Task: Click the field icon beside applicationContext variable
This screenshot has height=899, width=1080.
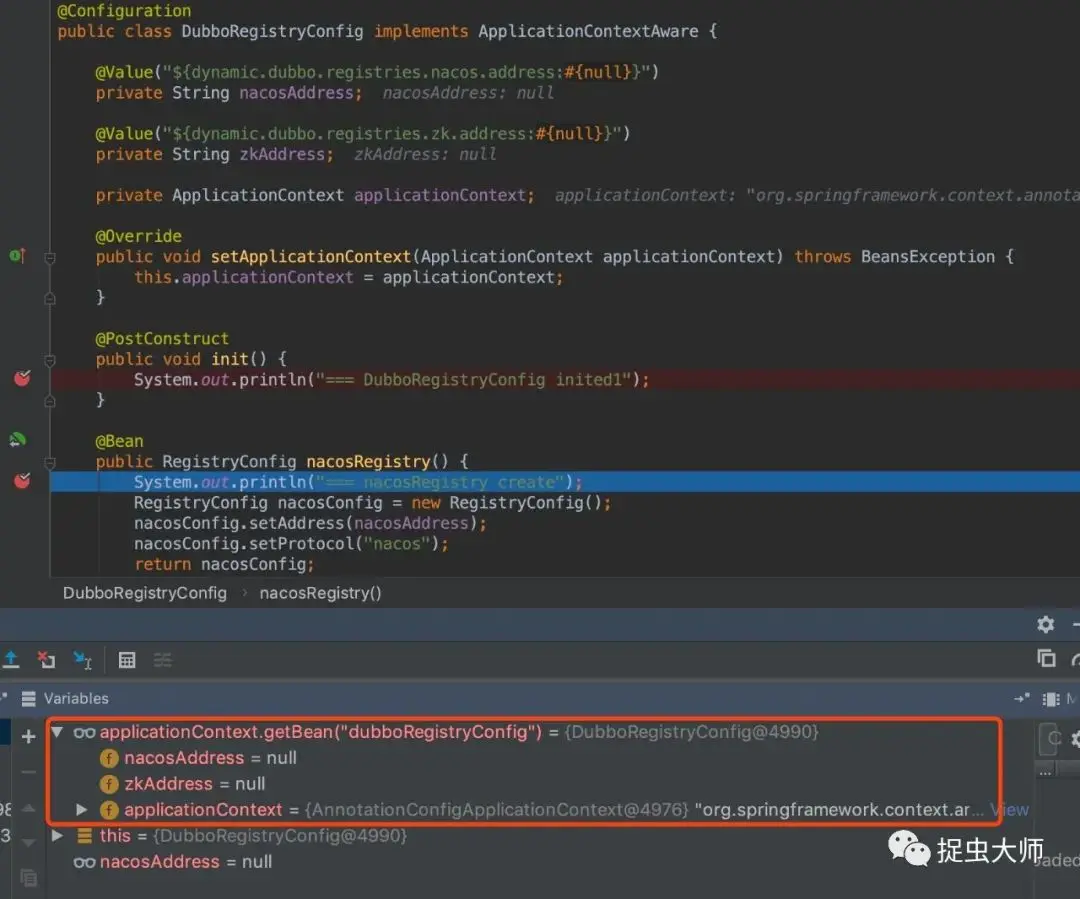Action: [x=109, y=809]
